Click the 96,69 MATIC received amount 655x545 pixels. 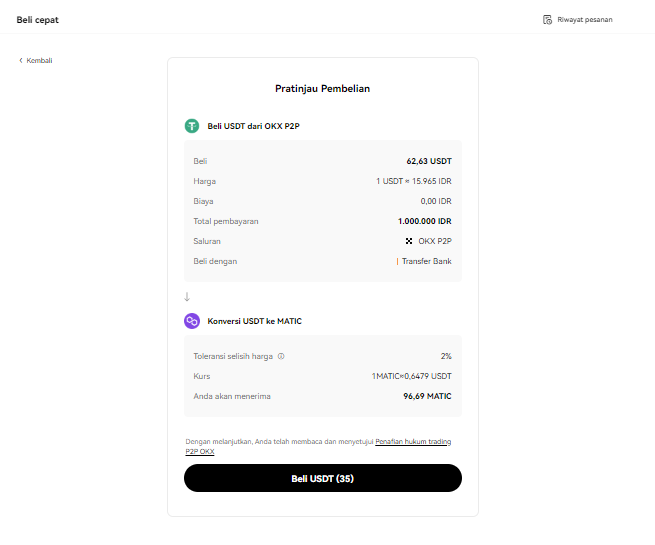point(427,396)
